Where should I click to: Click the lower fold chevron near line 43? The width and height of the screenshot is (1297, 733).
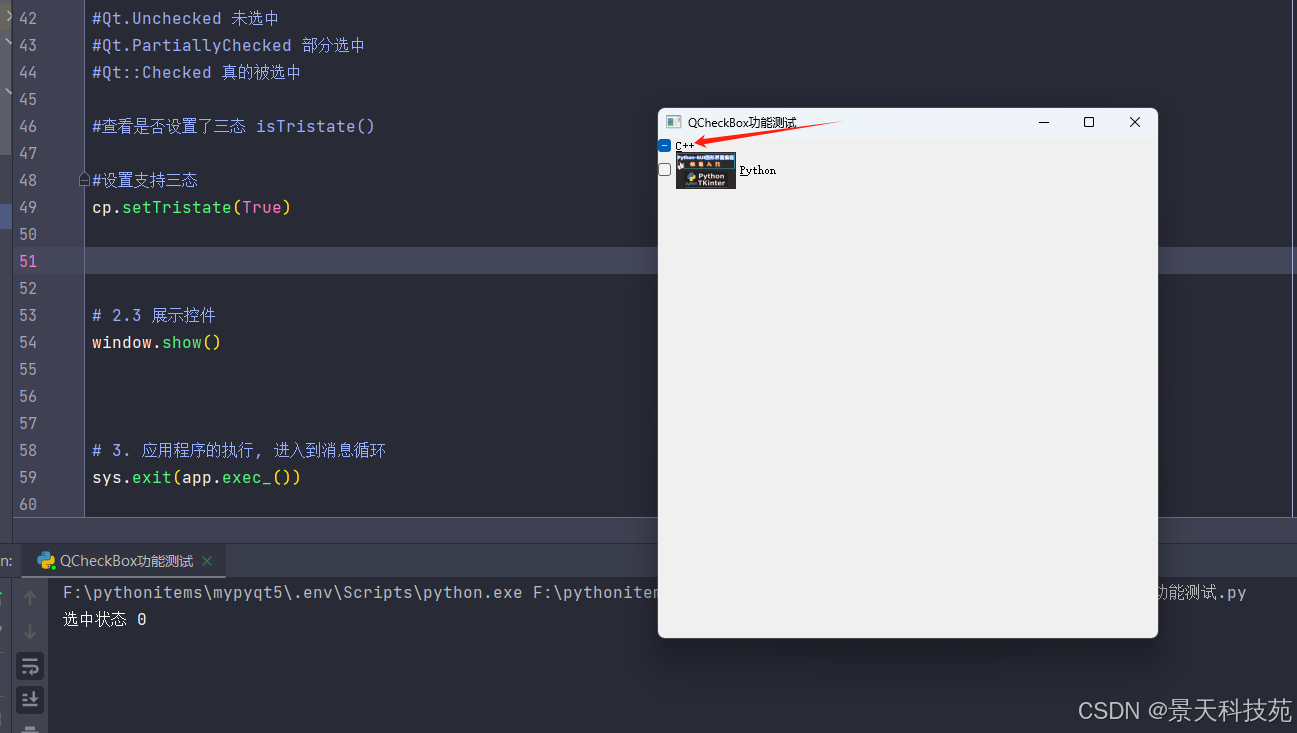tap(8, 44)
